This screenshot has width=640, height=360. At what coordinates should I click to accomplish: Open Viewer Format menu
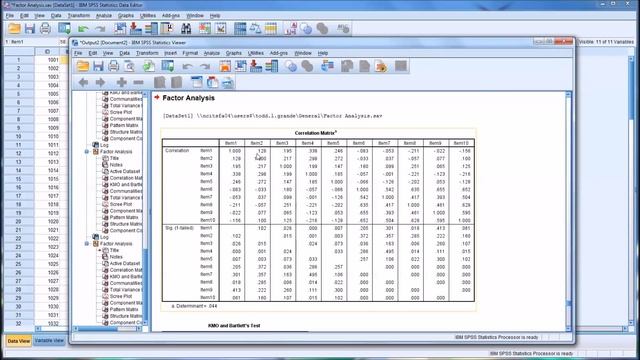coord(190,53)
